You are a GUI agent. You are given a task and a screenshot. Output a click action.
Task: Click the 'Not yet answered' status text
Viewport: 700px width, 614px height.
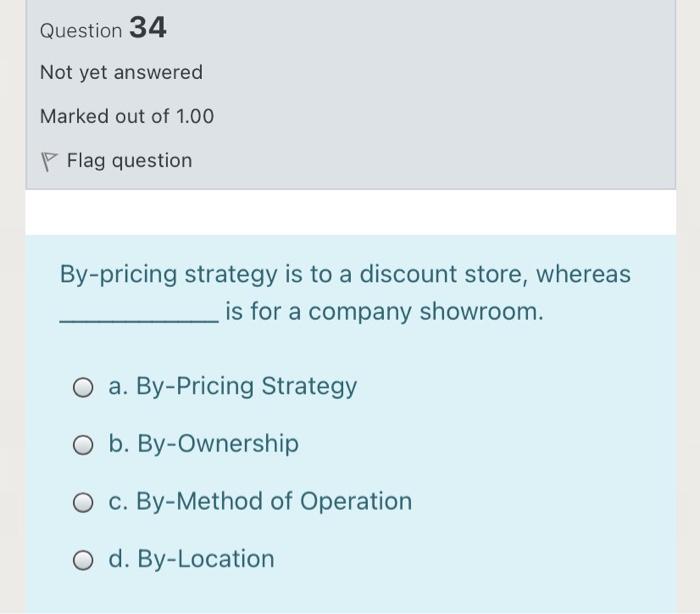pos(121,73)
